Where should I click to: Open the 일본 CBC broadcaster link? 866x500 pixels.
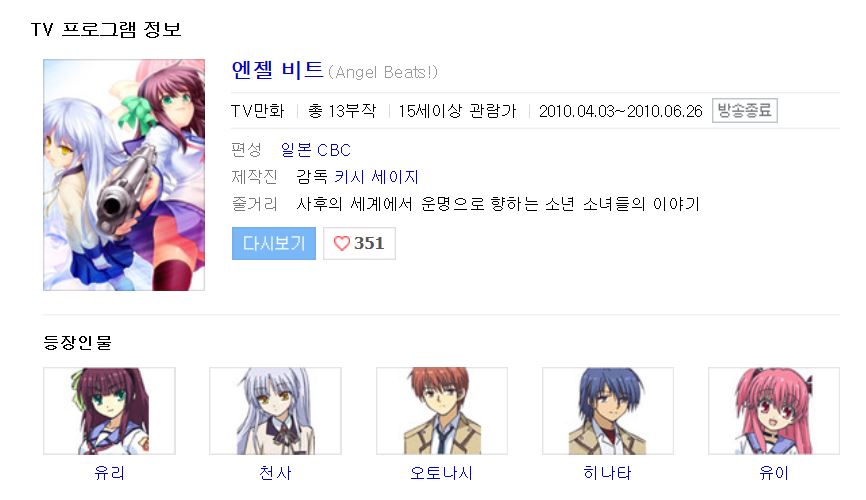[x=315, y=150]
